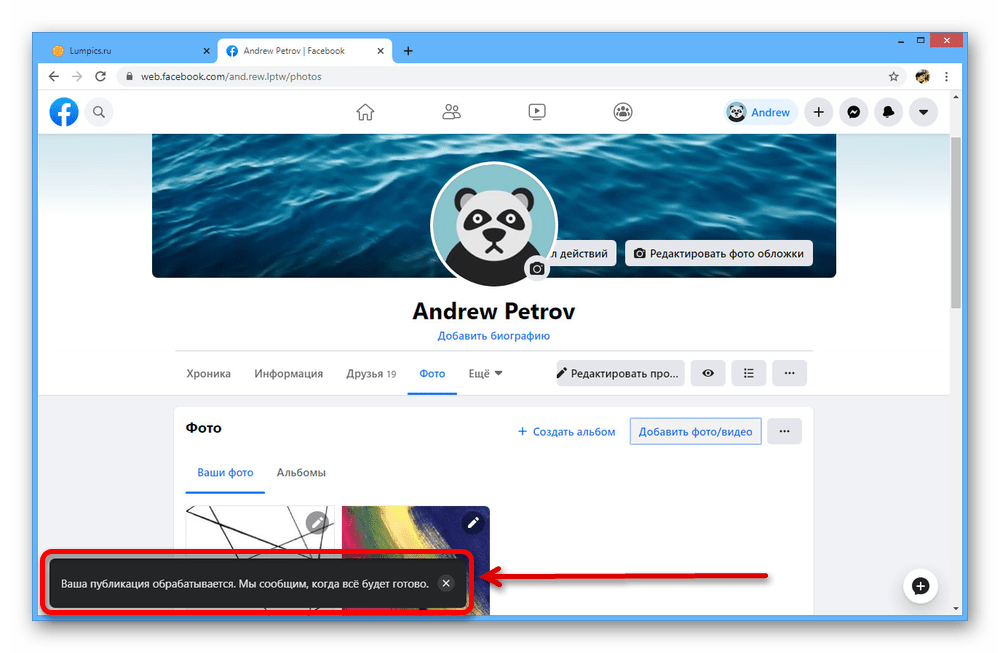Open Facebook Home feed icon
This screenshot has height=653, width=1000.
(365, 112)
